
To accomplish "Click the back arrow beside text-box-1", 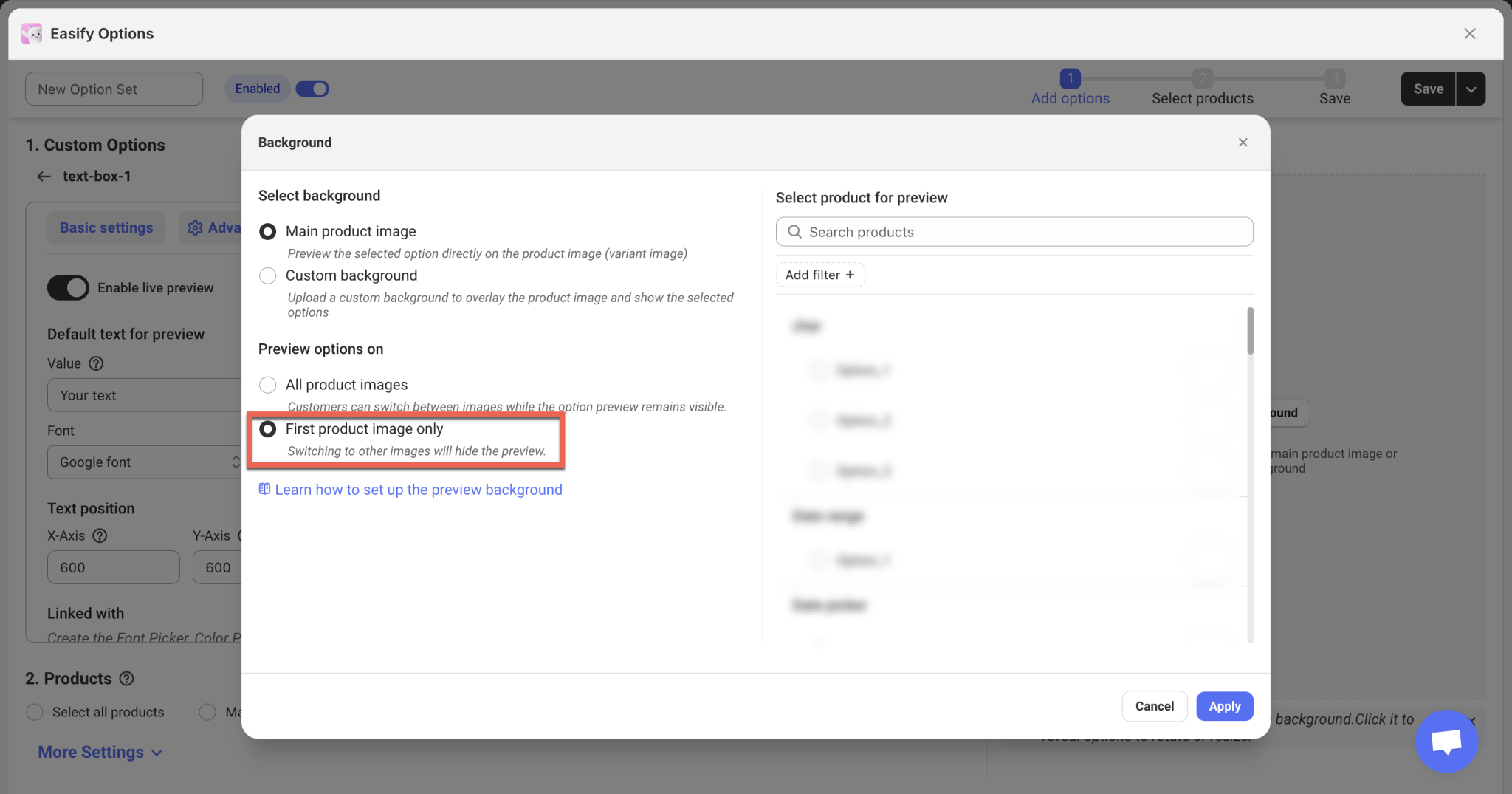I will 44,177.
